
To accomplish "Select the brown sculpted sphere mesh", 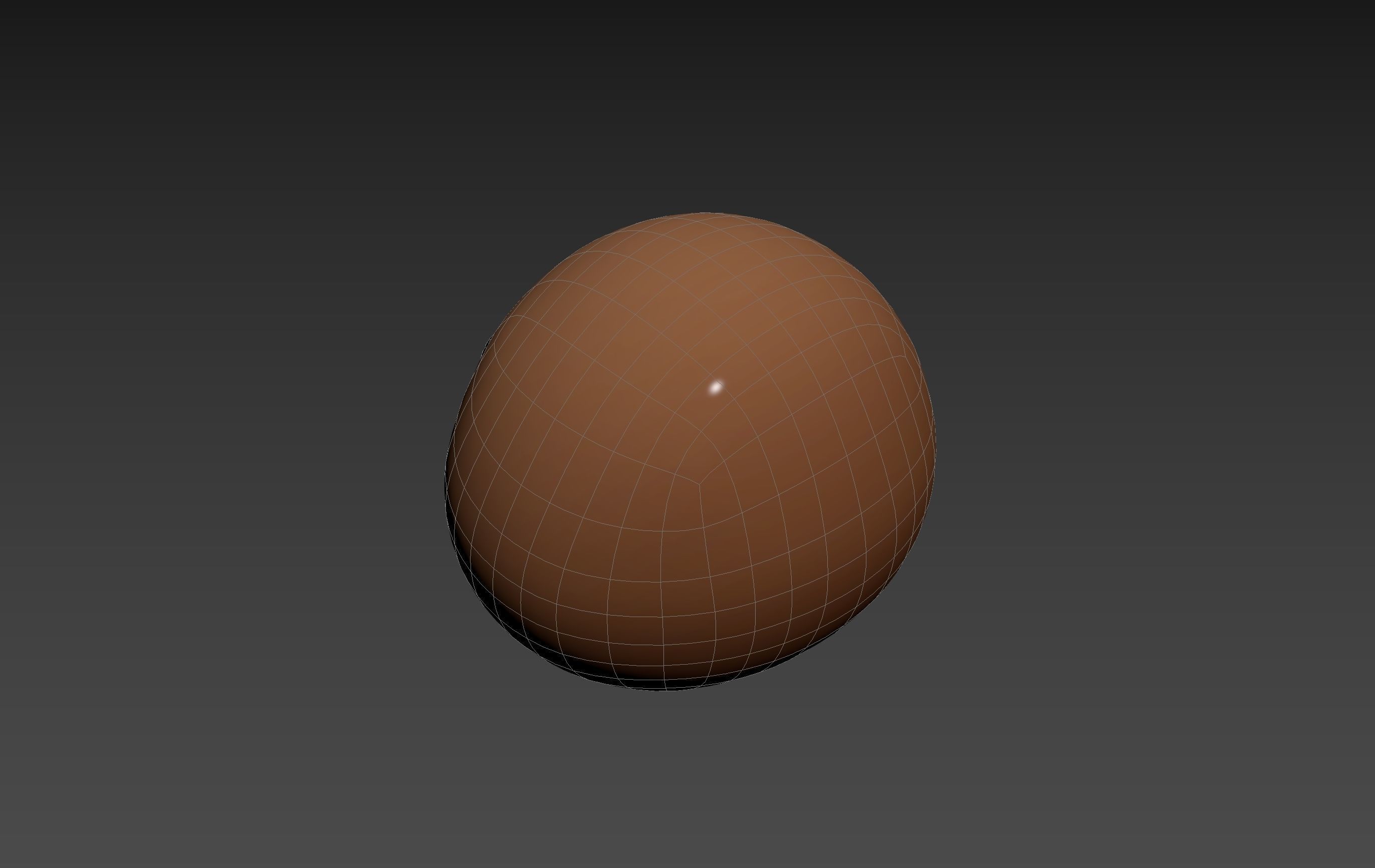I will click(x=690, y=451).
